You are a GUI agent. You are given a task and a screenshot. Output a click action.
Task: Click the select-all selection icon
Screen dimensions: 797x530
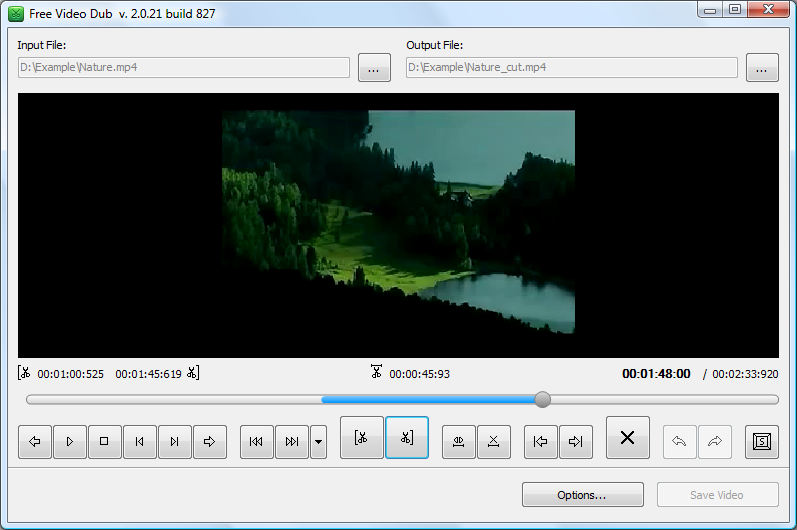tap(458, 442)
